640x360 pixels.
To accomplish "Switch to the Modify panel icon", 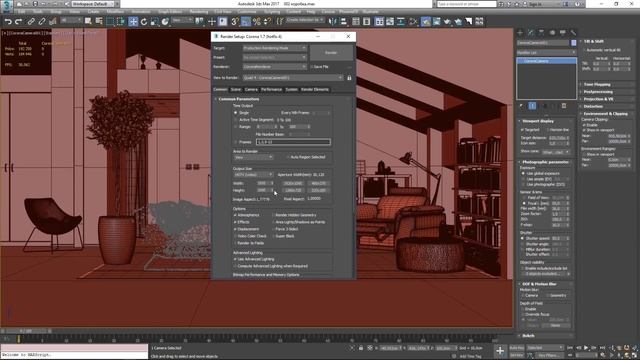I will coord(531,32).
